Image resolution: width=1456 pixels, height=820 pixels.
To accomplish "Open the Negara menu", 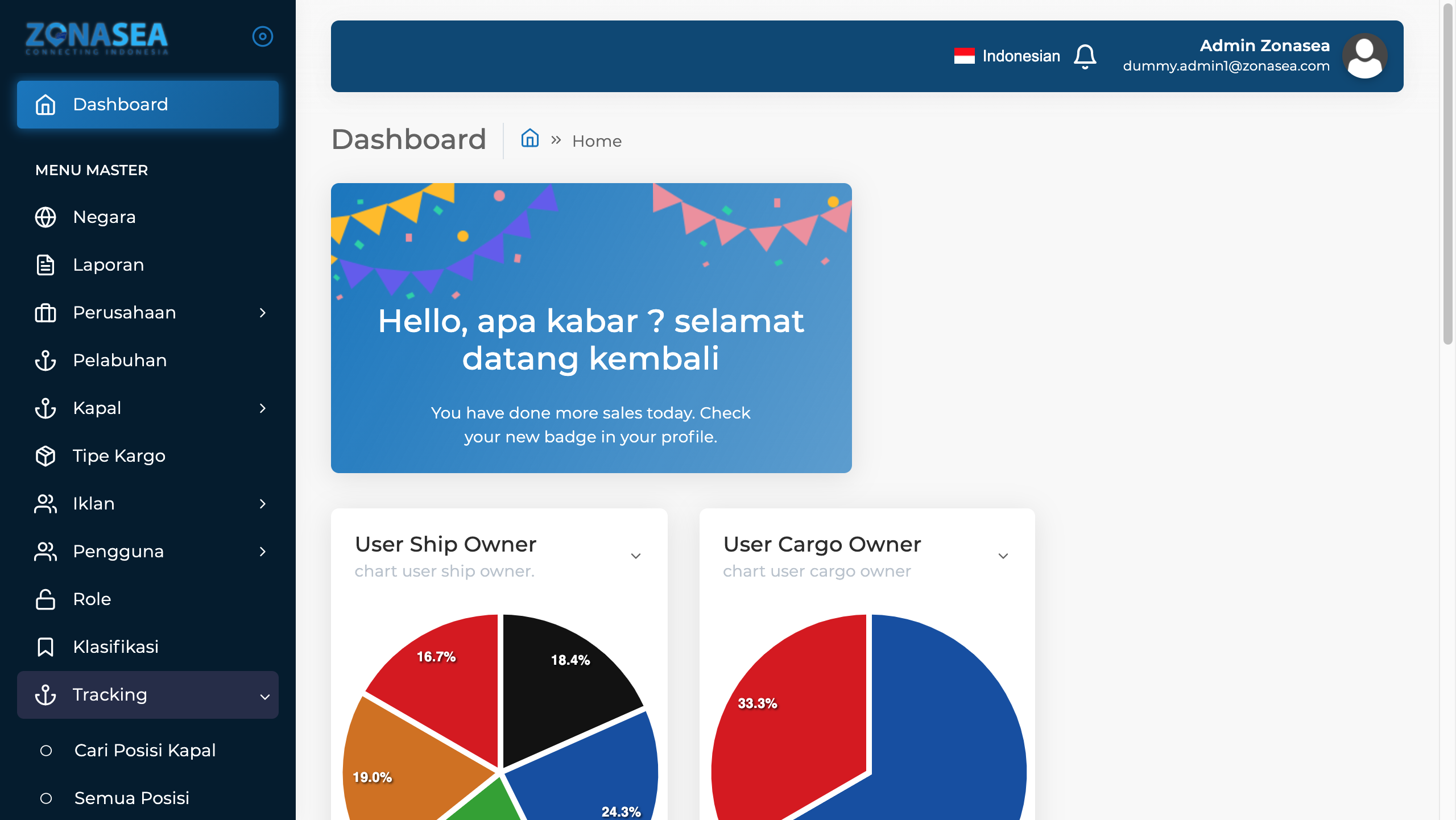I will pos(148,217).
